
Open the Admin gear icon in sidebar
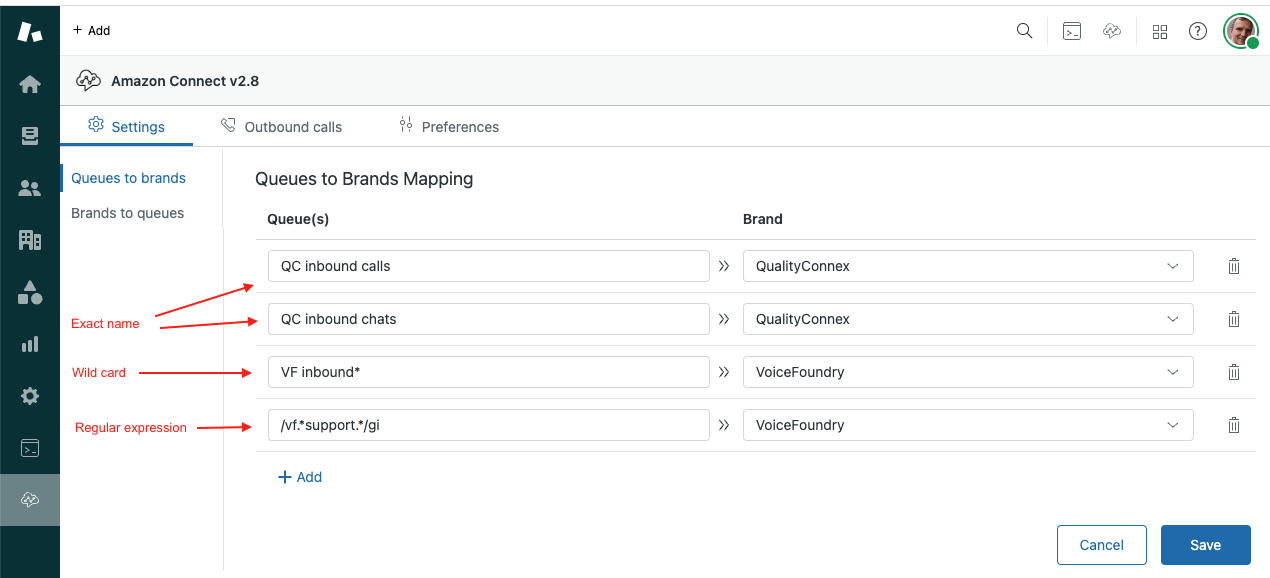tap(30, 396)
